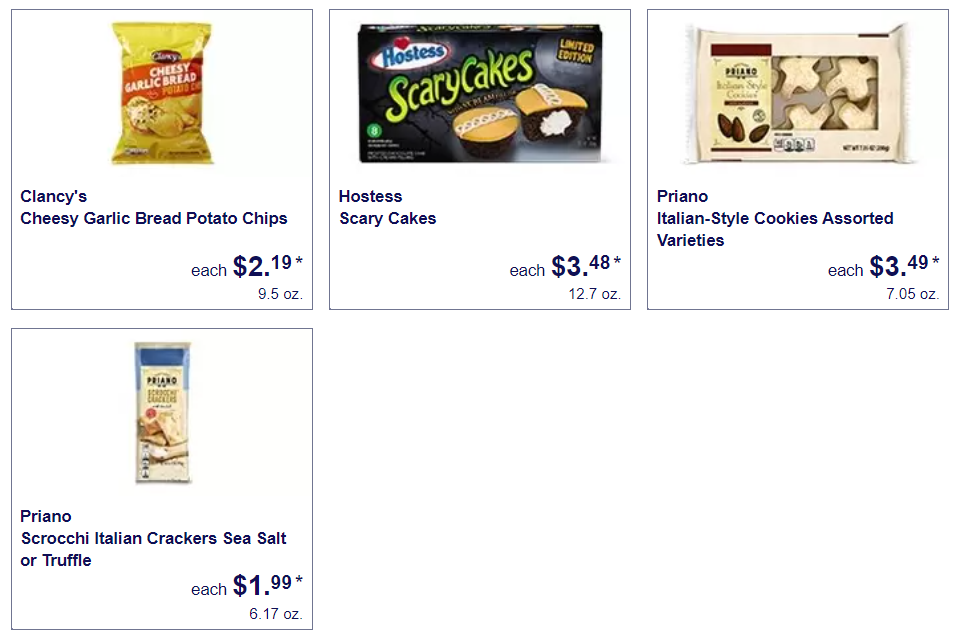The image size is (955, 635).
Task: Open the Priano Scrocchi Crackers package image
Action: pyautogui.click(x=162, y=412)
